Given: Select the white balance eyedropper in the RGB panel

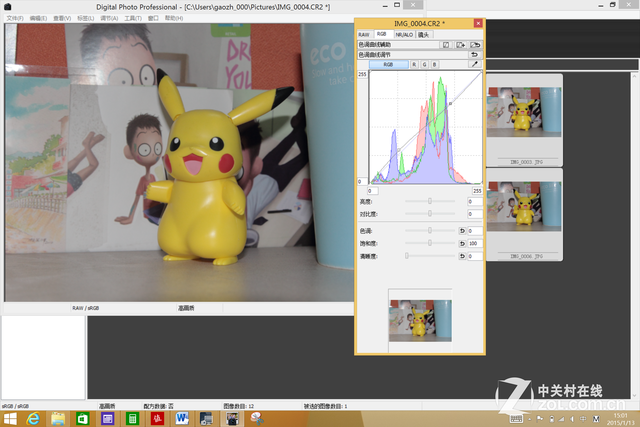Looking at the screenshot, I should tap(474, 64).
